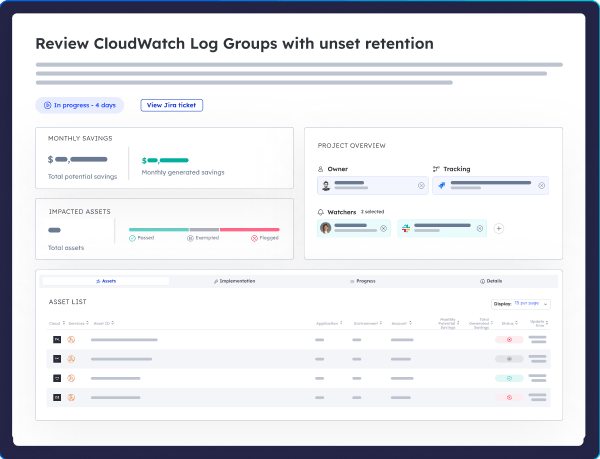Click the View Jira ticket button
The width and height of the screenshot is (600, 459).
point(172,104)
